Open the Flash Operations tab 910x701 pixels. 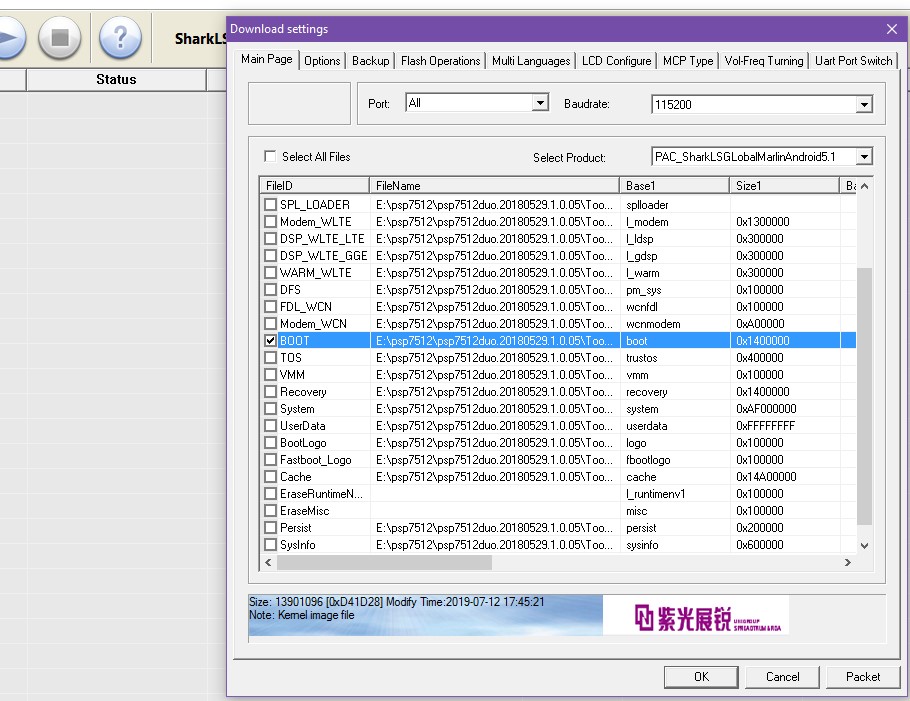(440, 61)
